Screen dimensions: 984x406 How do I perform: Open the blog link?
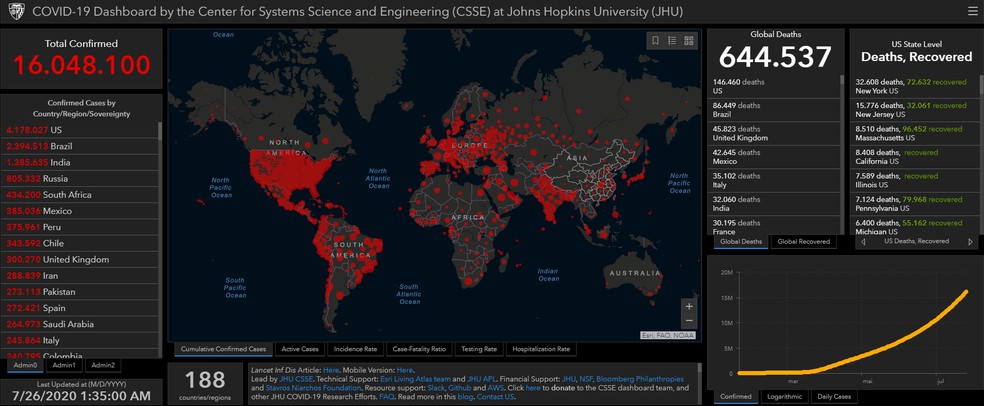(x=464, y=397)
